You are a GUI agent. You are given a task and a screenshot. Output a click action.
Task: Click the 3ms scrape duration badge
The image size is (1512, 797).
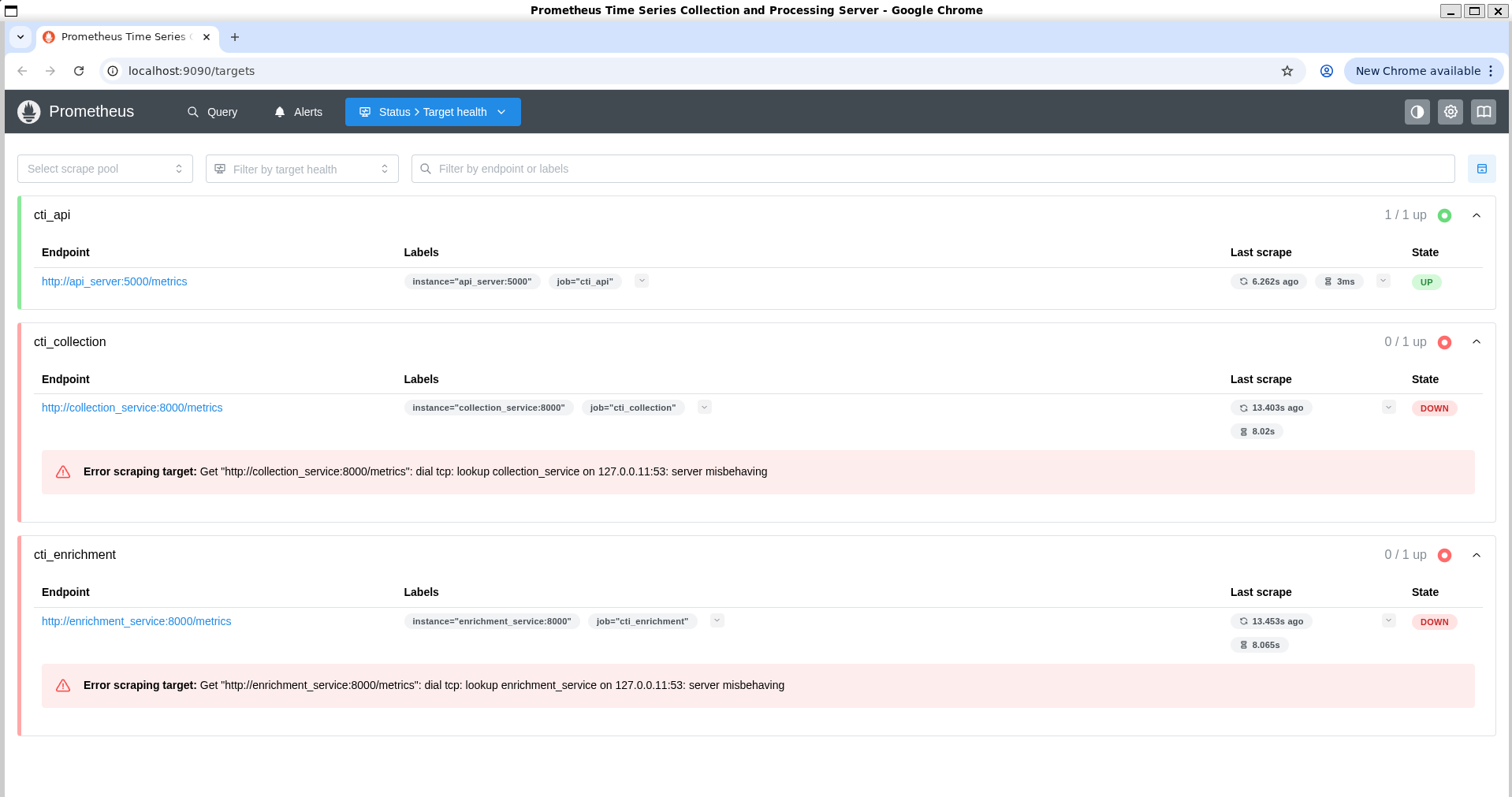(1339, 281)
